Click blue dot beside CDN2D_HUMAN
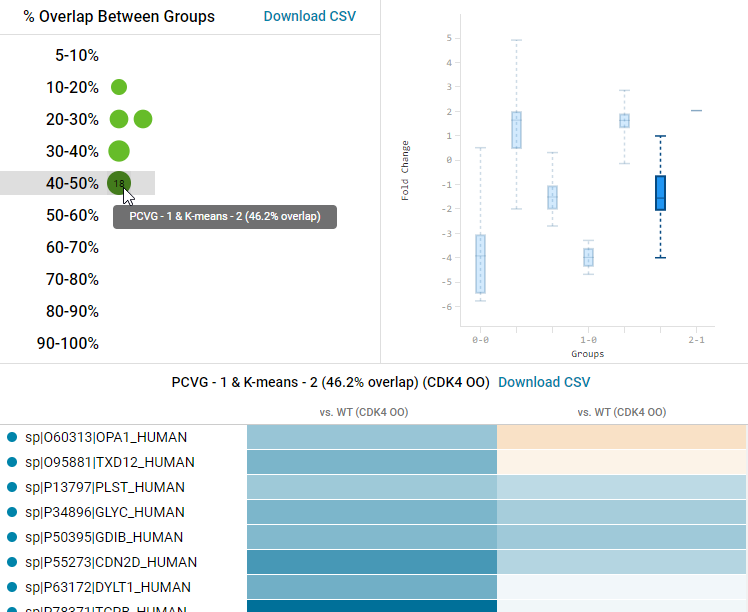This screenshot has height=612, width=748. [x=12, y=562]
